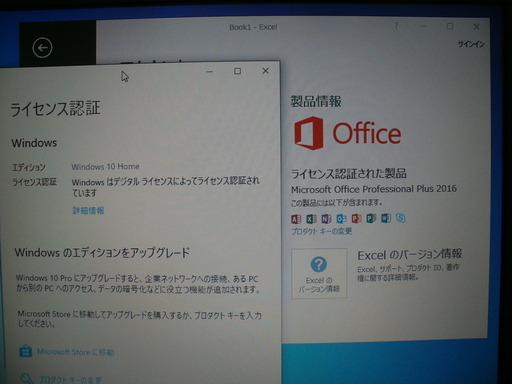512x384 pixels.
Task: Click the green Excel app icon
Action: pyautogui.click(x=311, y=219)
